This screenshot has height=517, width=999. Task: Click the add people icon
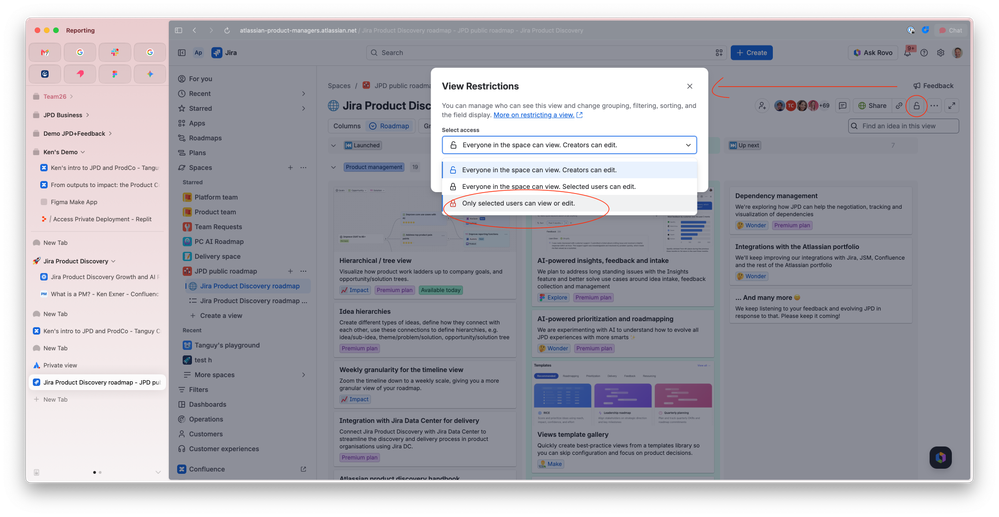coord(761,106)
